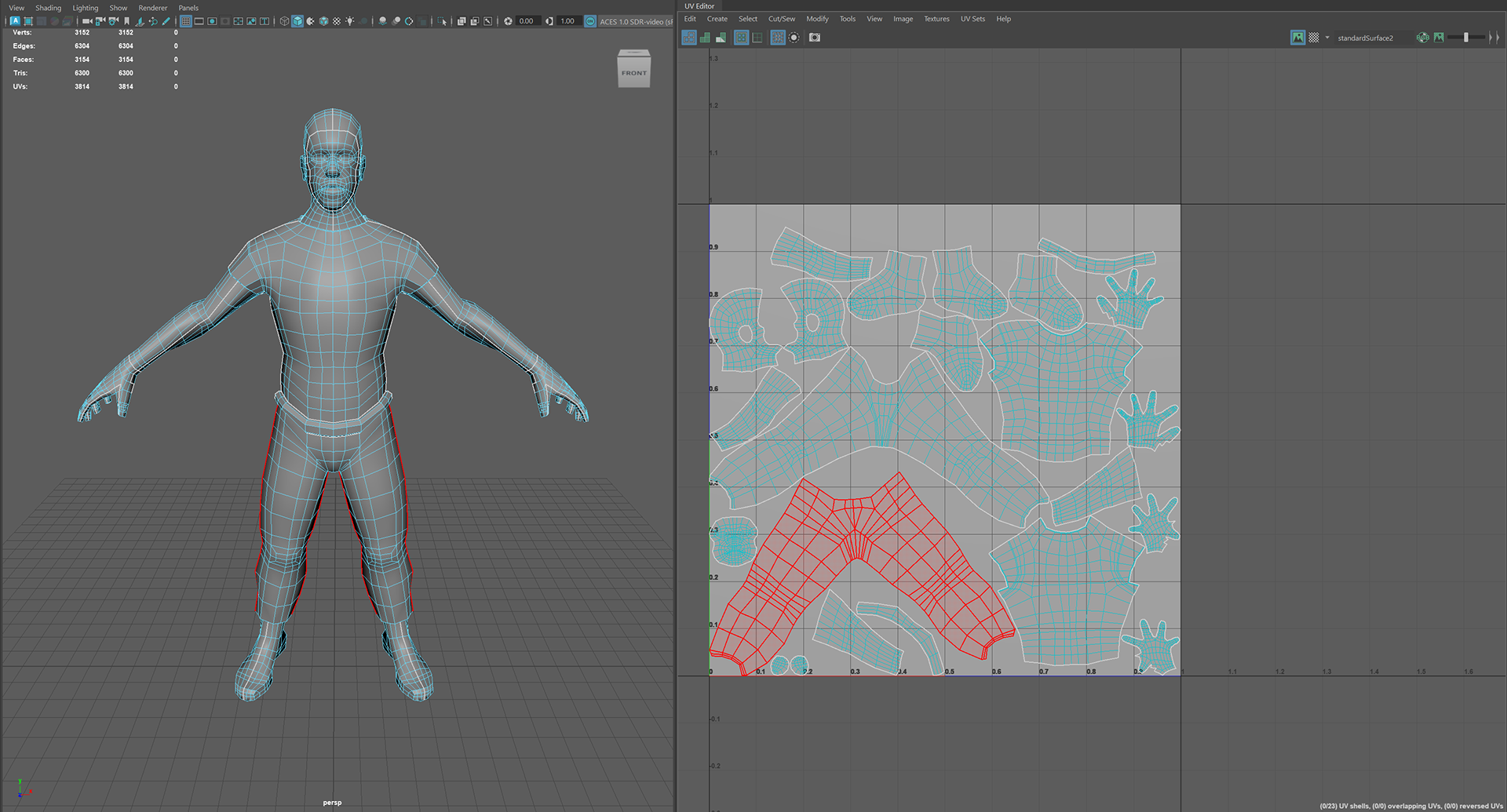Adjust the image dimming slider
The height and width of the screenshot is (812, 1507).
click(x=1465, y=38)
